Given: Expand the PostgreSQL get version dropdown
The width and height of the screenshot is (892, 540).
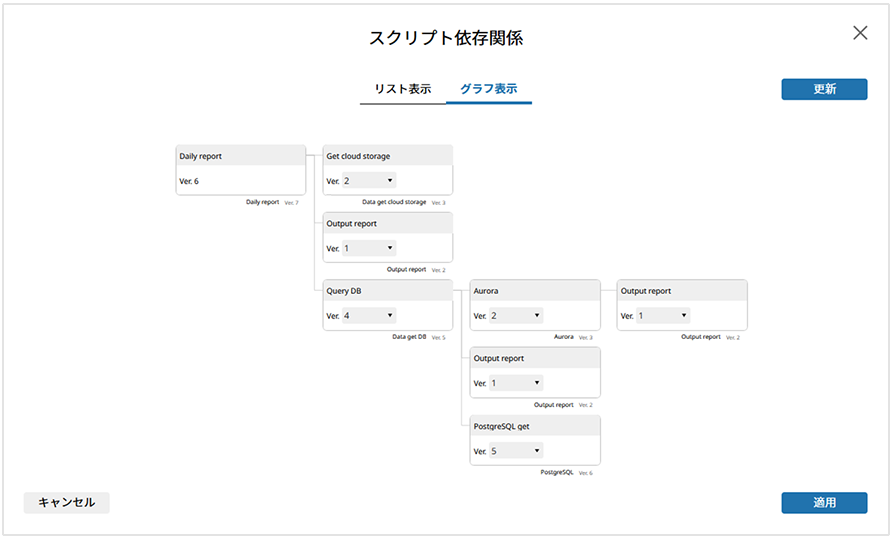Looking at the screenshot, I should coord(516,451).
